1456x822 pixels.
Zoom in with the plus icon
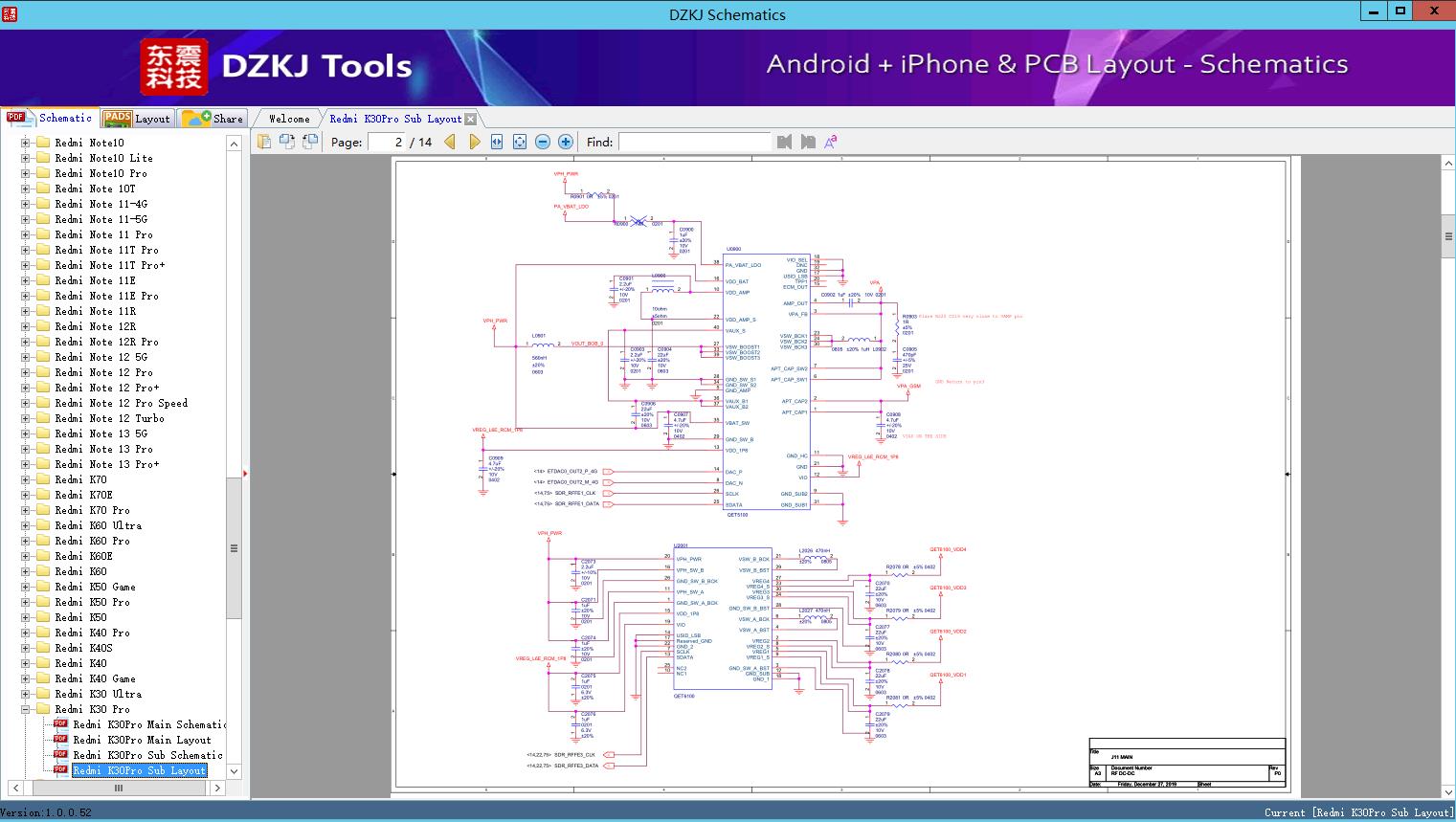[x=566, y=142]
